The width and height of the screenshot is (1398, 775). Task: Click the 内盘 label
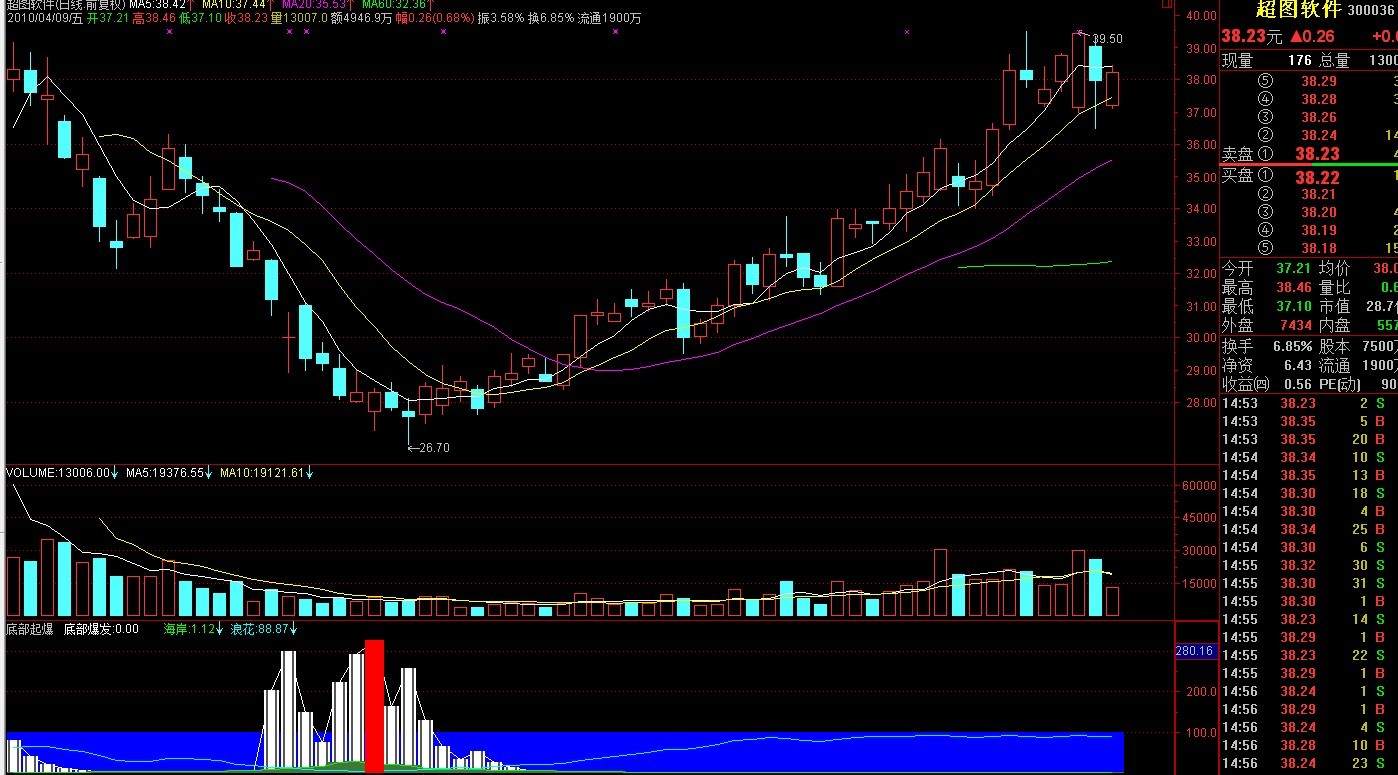click(1335, 325)
